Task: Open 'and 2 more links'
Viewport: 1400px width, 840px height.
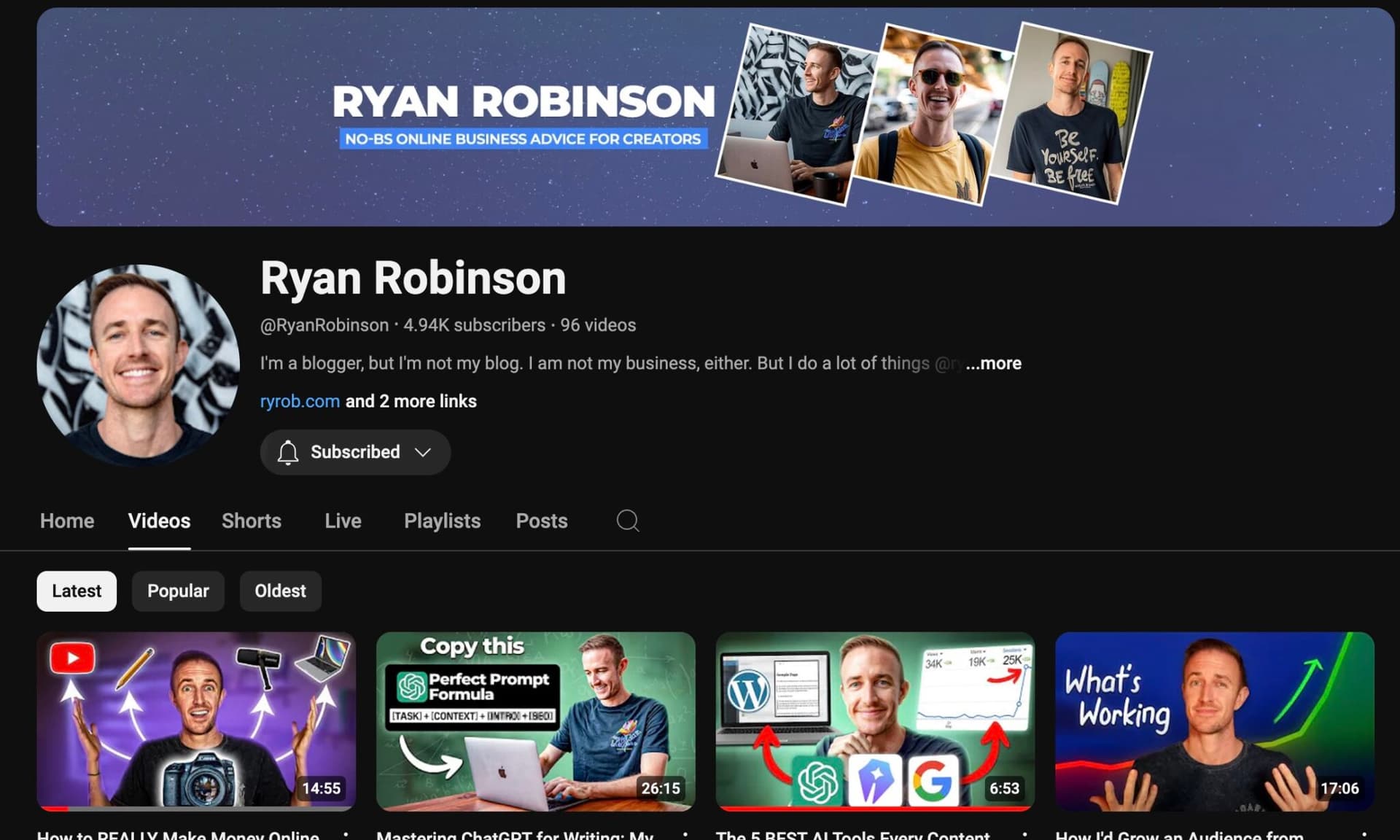Action: pos(411,401)
